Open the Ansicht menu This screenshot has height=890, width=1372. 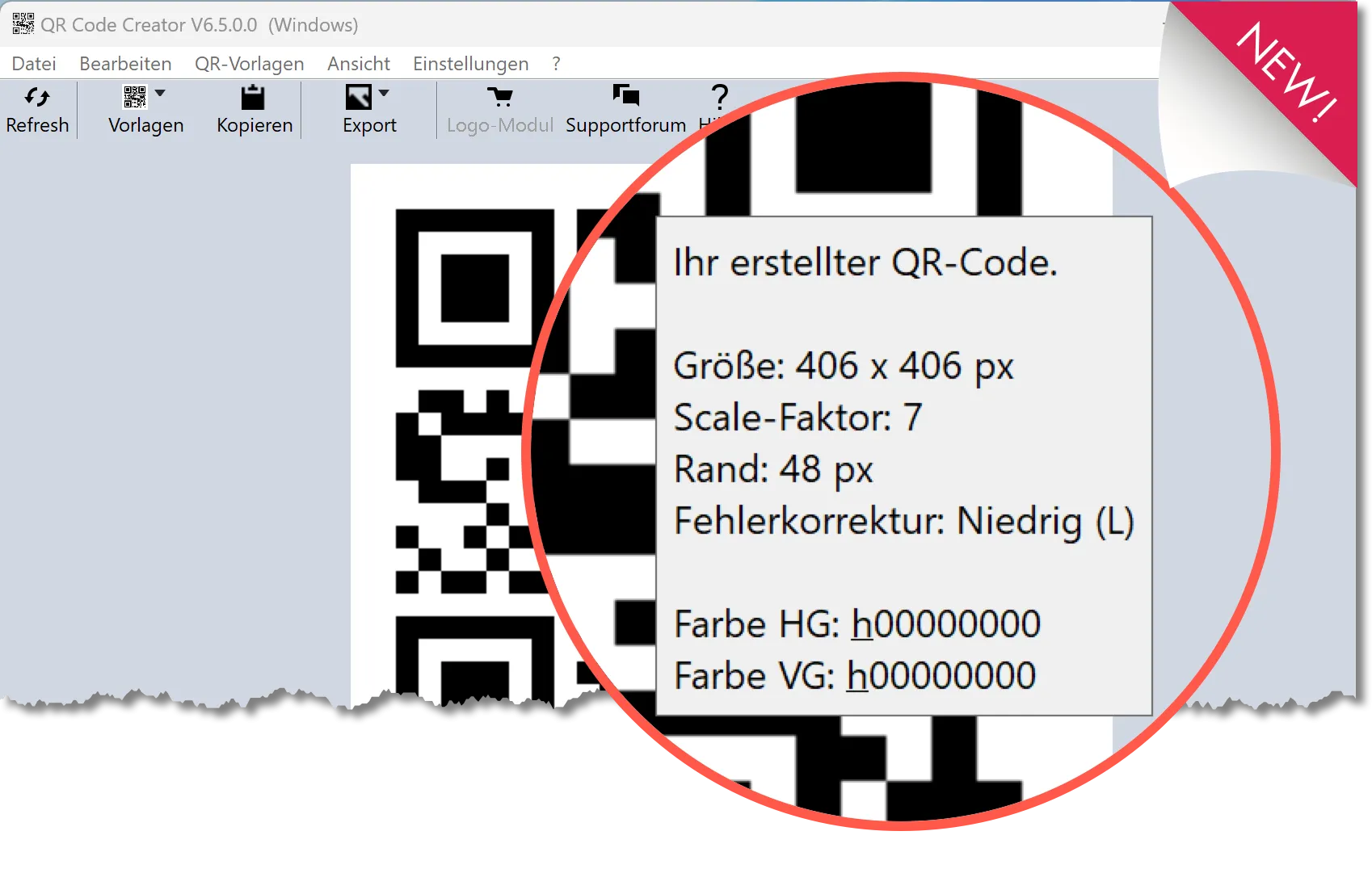[x=358, y=64]
